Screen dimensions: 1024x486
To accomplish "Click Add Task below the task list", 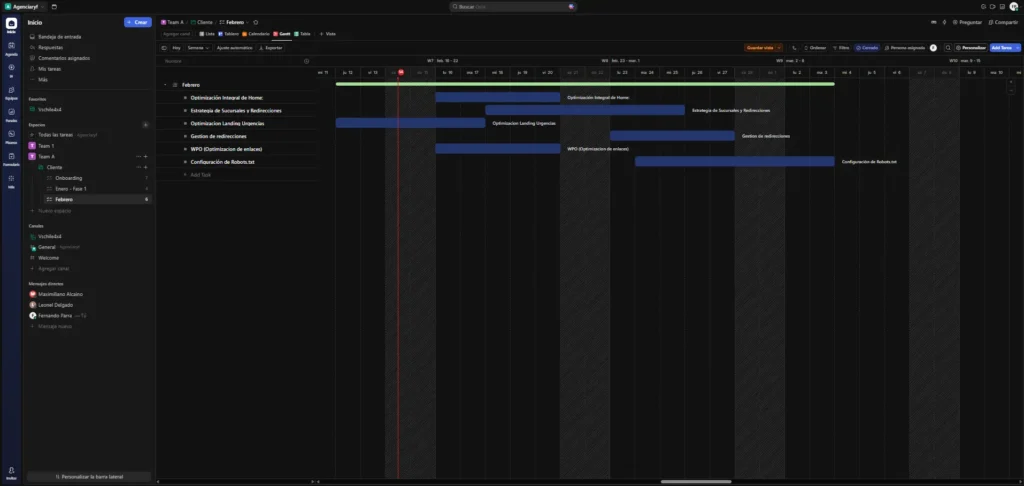I will point(200,175).
